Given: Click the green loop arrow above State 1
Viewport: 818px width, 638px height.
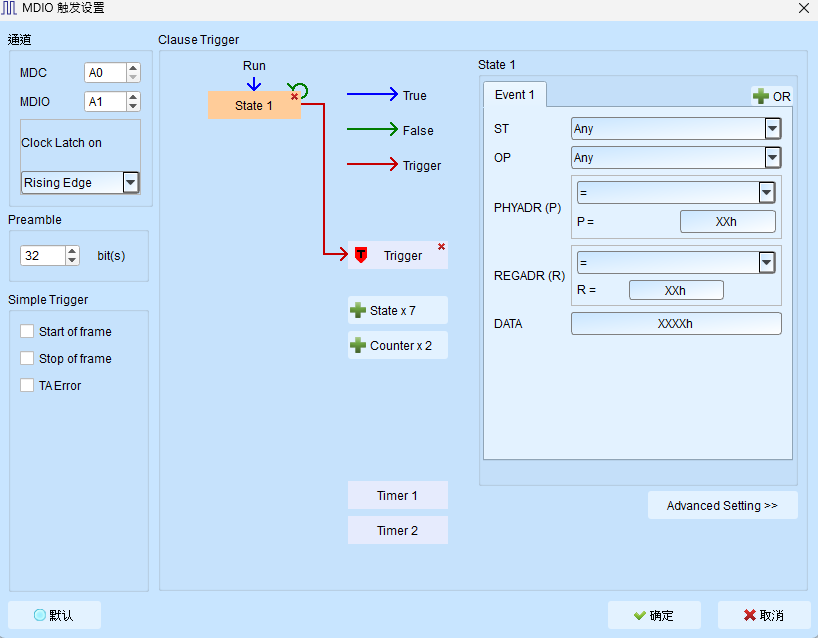Looking at the screenshot, I should pyautogui.click(x=299, y=90).
